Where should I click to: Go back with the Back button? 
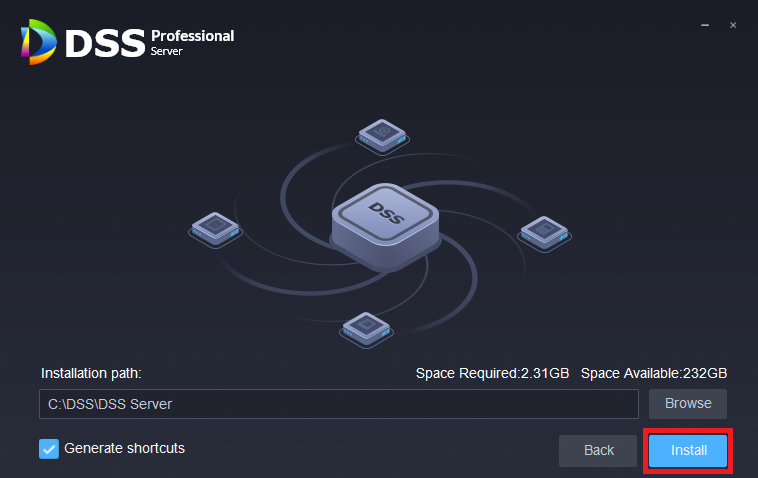[598, 450]
